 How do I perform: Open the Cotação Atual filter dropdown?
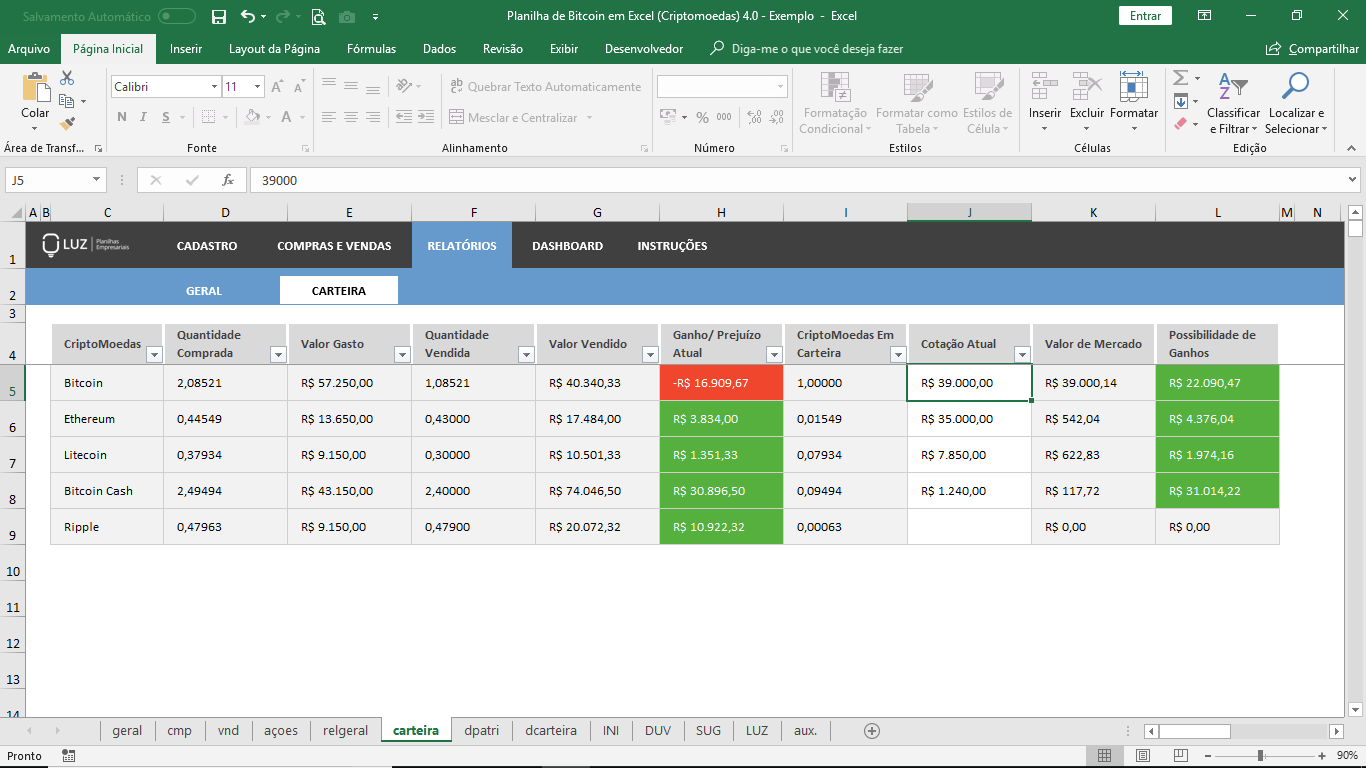click(1021, 354)
